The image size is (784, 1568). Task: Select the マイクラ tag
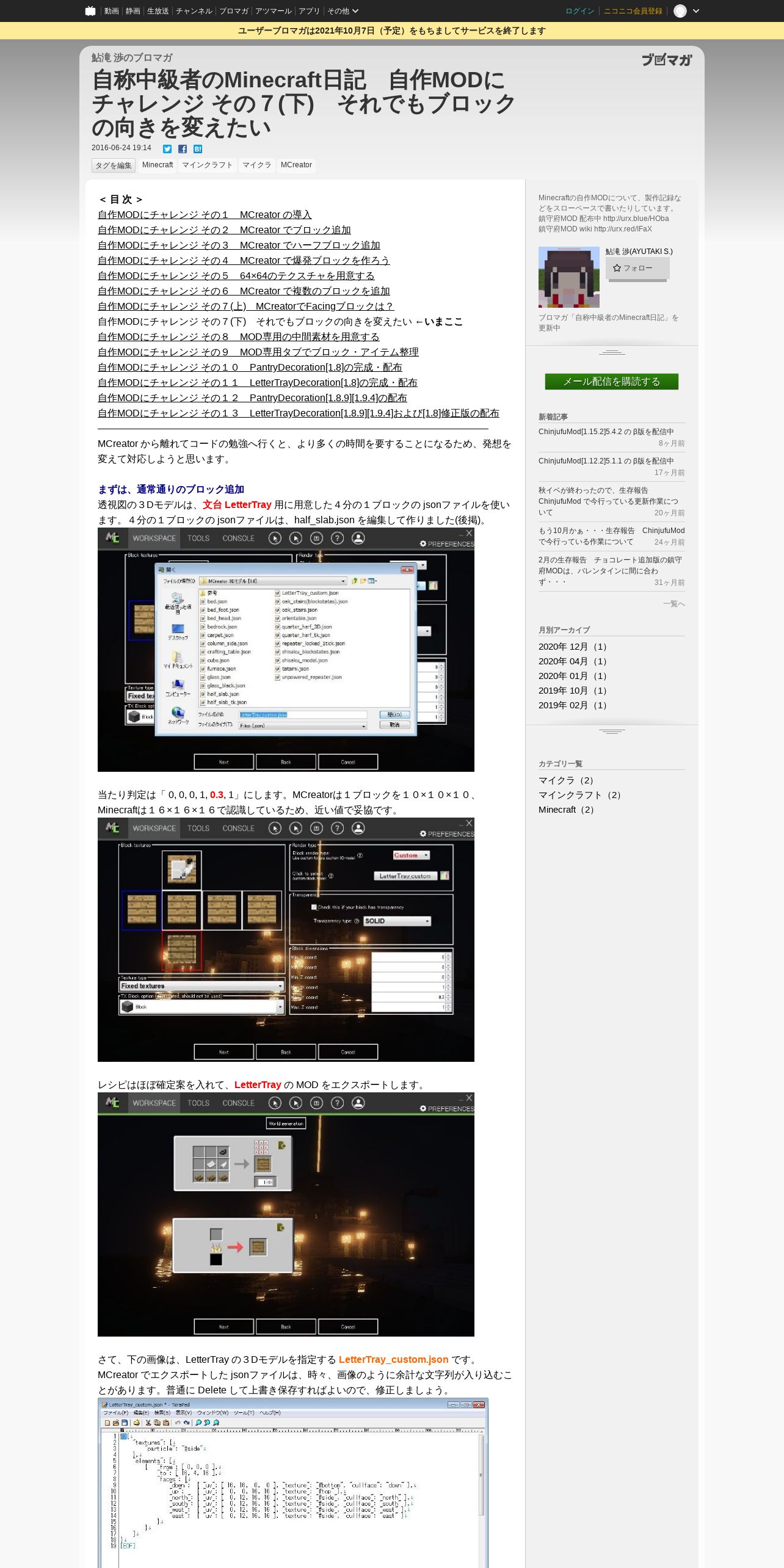[256, 165]
